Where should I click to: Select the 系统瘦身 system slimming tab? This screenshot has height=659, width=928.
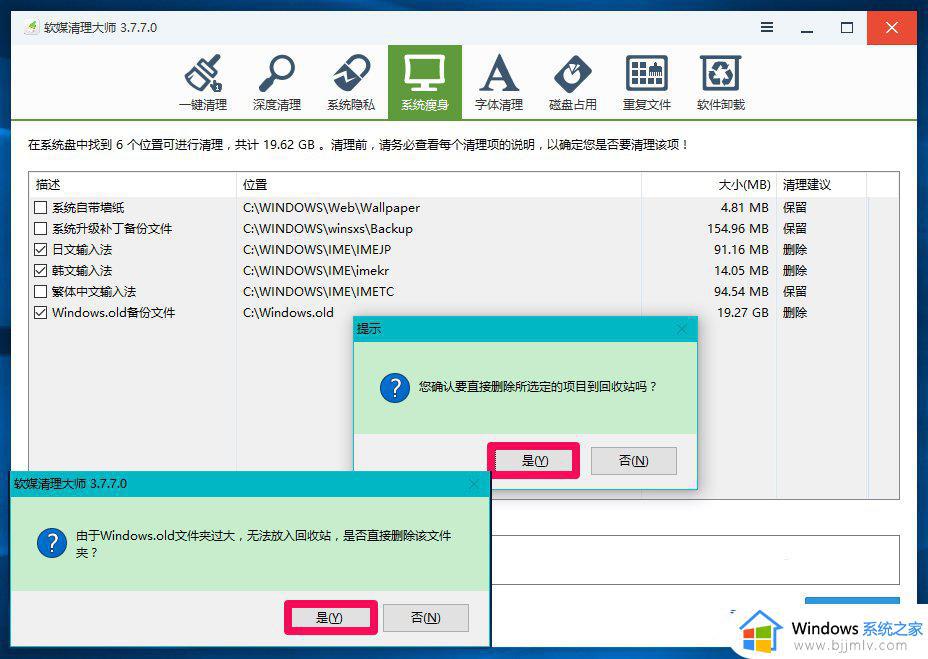pos(425,82)
